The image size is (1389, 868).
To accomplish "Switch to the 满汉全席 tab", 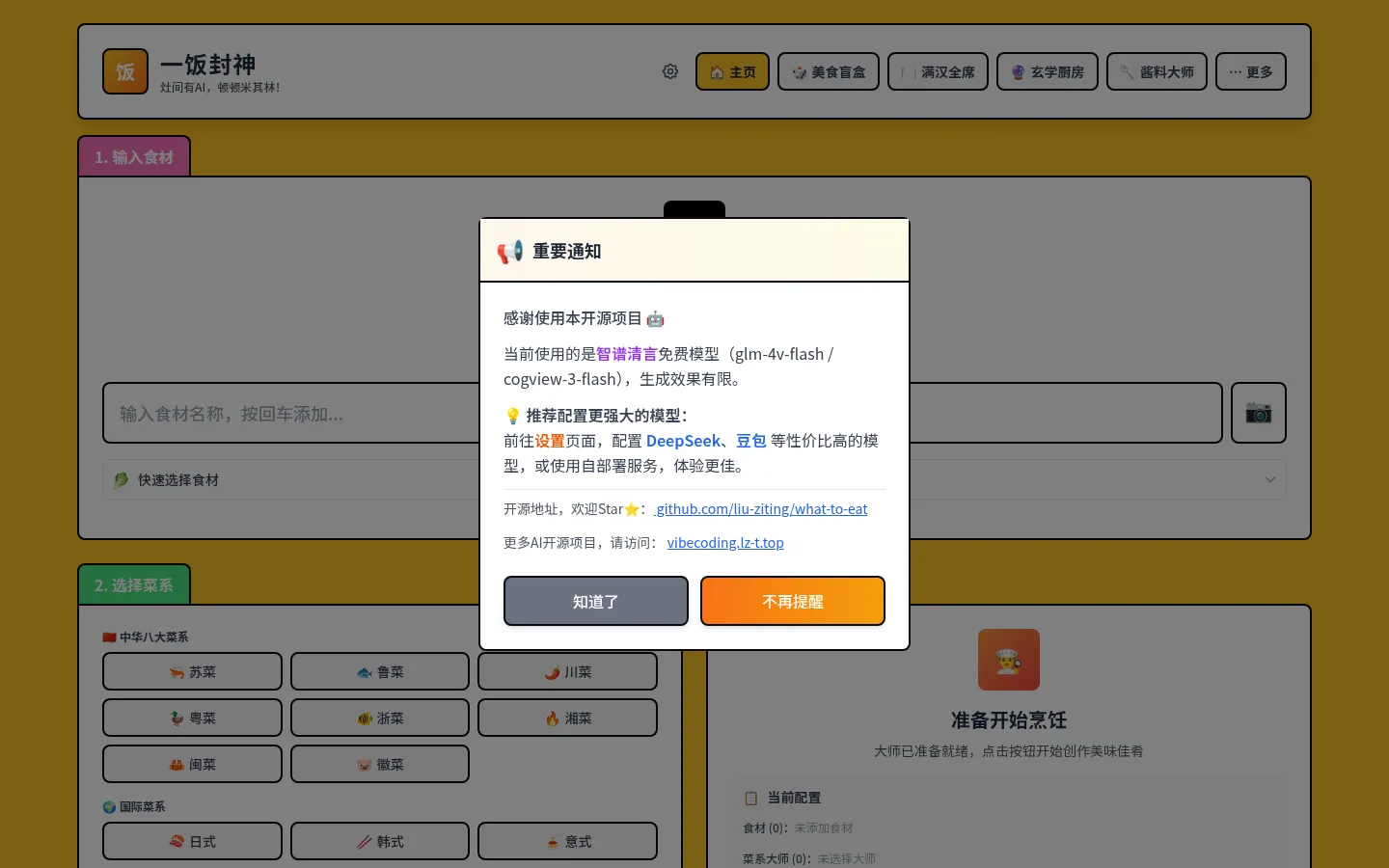I will point(938,71).
